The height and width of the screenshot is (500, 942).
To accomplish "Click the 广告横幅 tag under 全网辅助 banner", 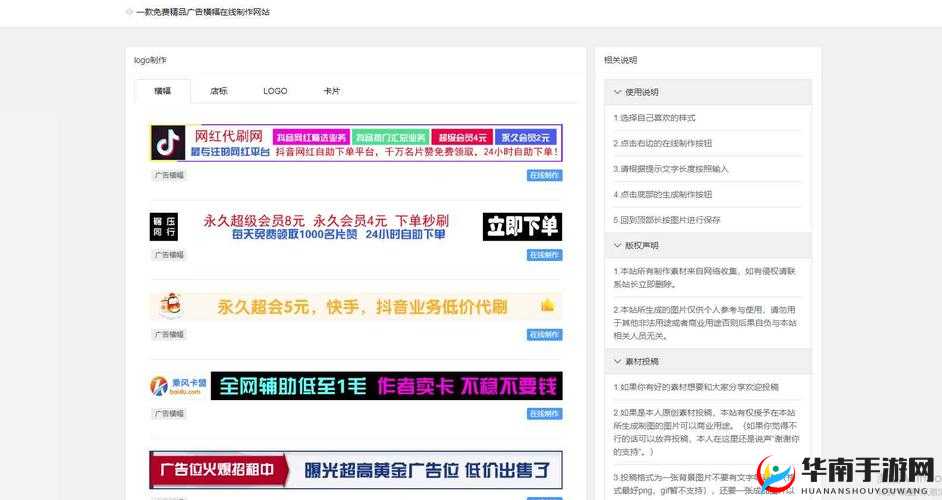I will (x=169, y=414).
